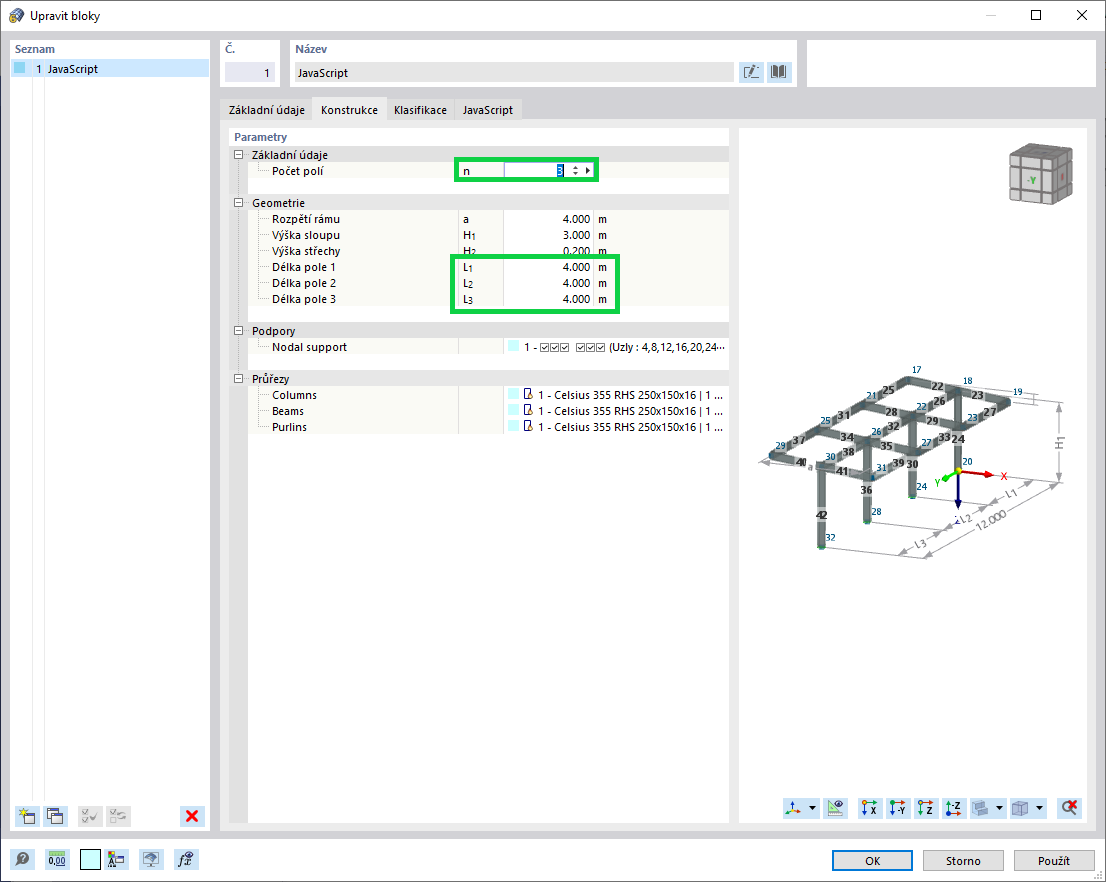Set view in -Z direction

954,808
